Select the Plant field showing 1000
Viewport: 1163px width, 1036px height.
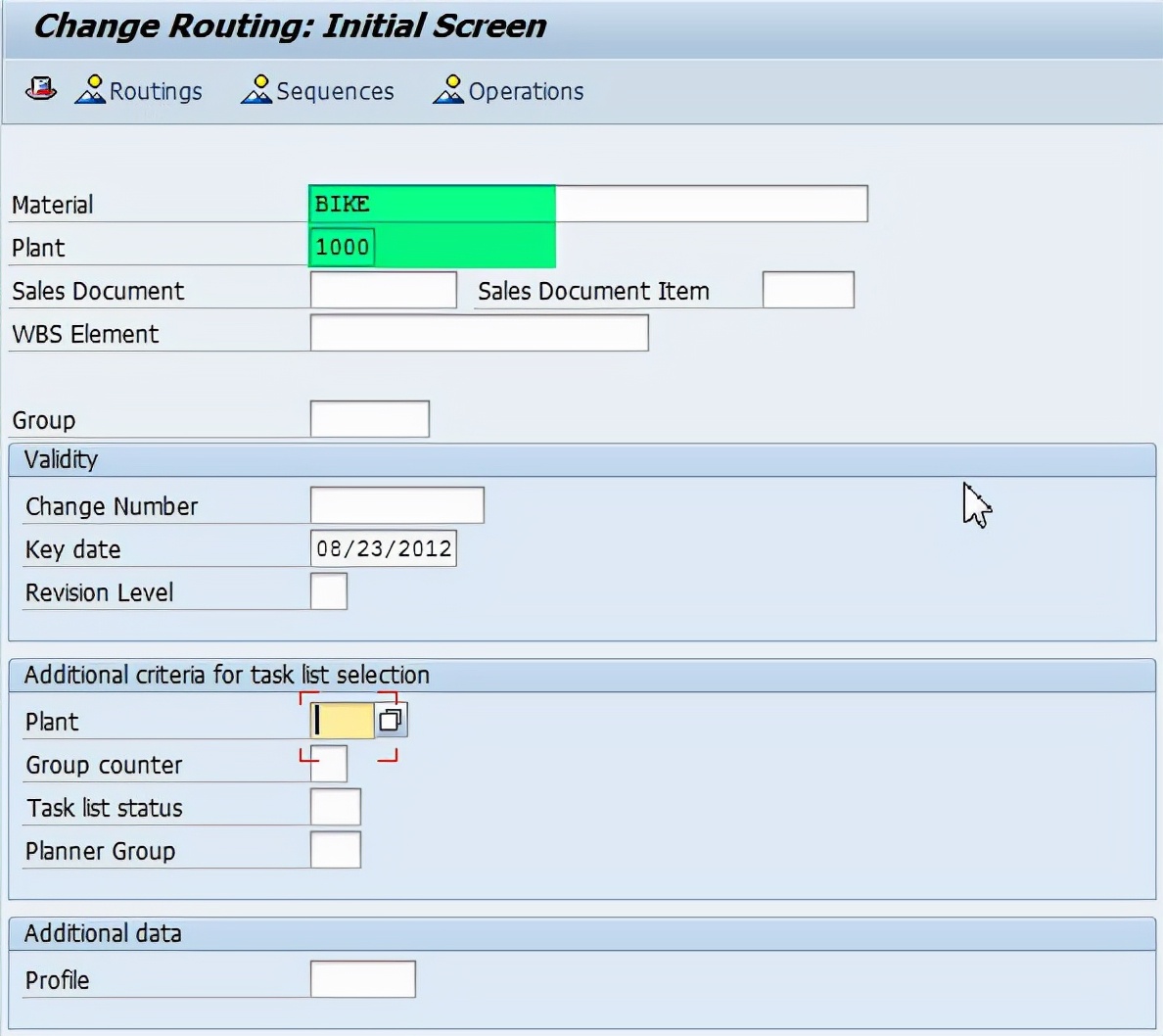coord(342,247)
